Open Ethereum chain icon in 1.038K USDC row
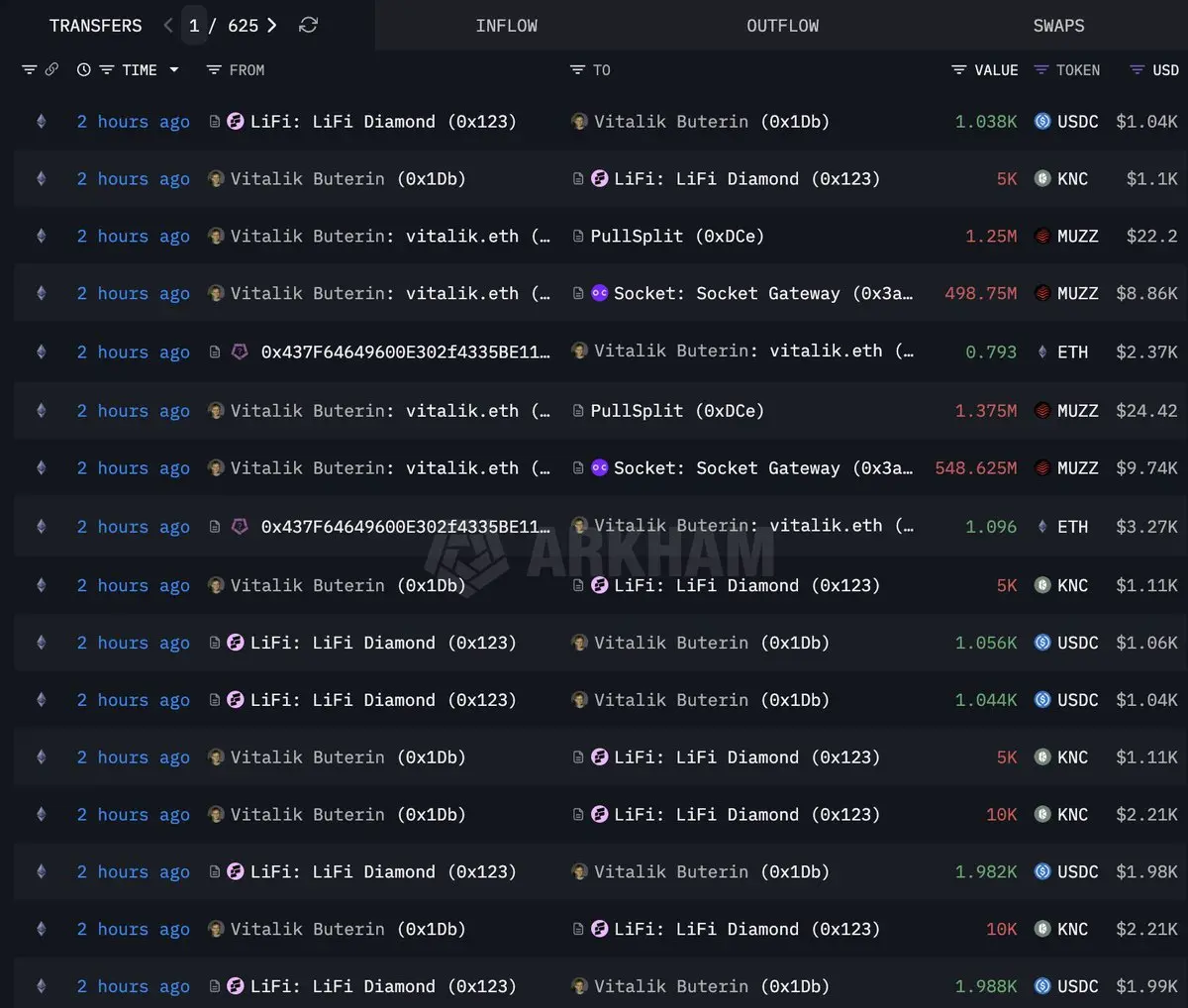Screen dimensions: 1188x1008 point(41,122)
